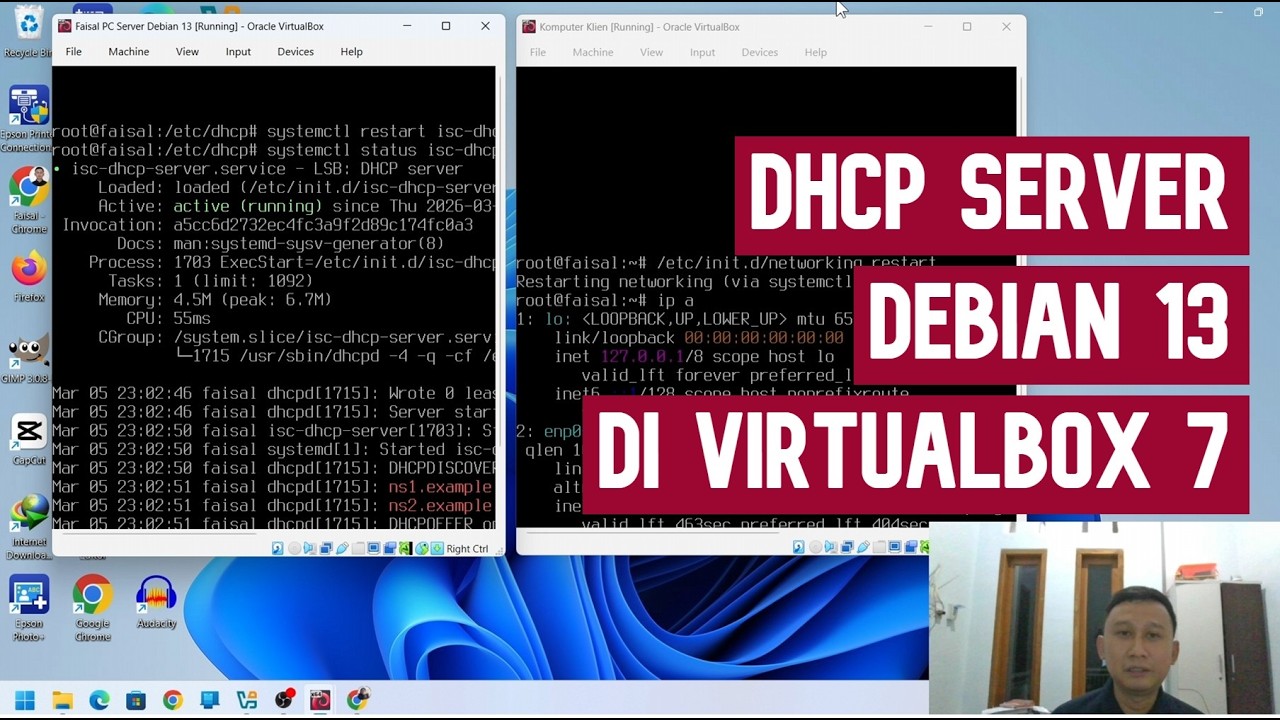This screenshot has width=1280, height=720.
Task: Open File menu in Faisal PC Server window
Action: (73, 51)
